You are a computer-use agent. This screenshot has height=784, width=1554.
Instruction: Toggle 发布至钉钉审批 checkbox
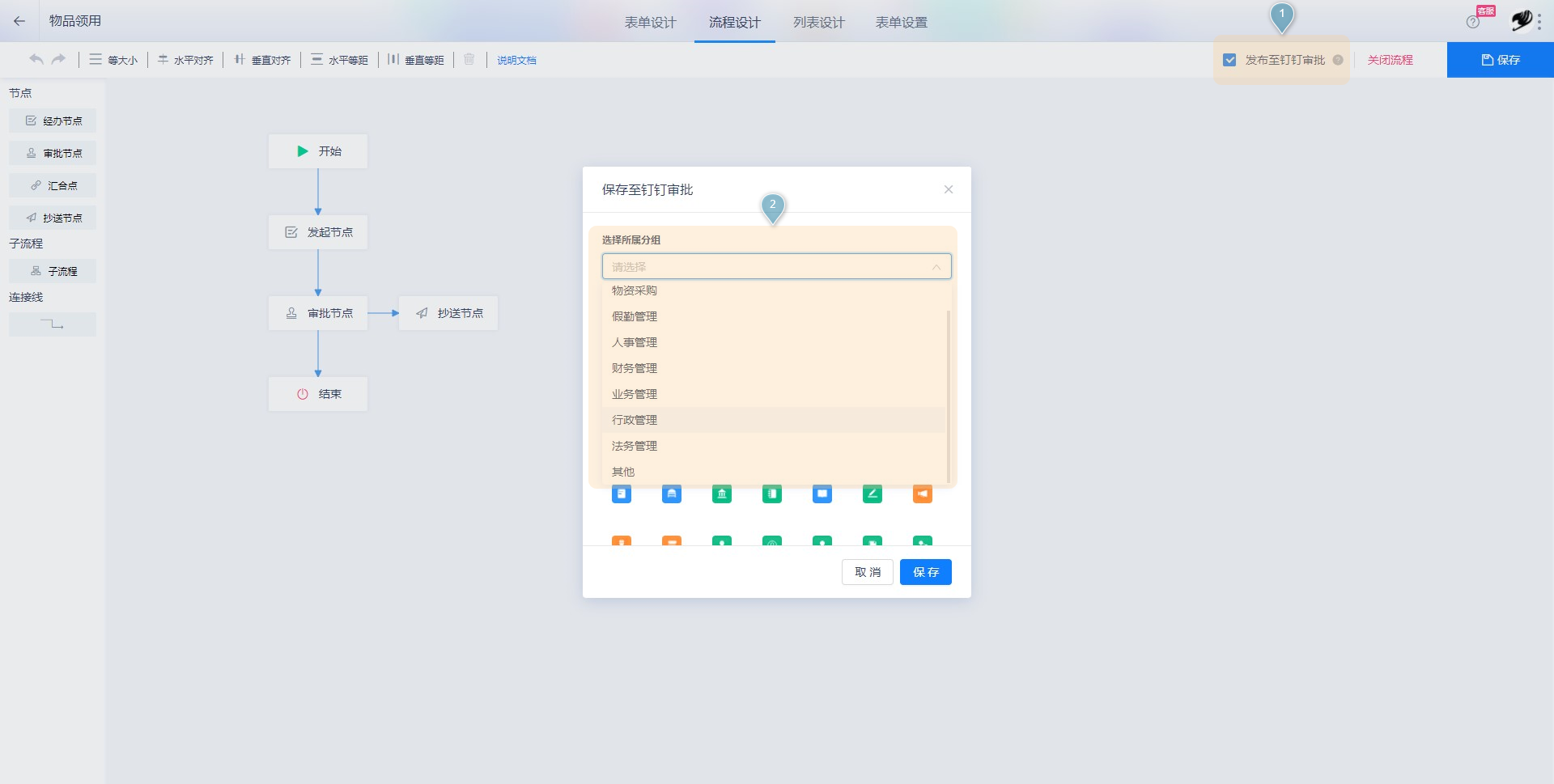[x=1229, y=60]
